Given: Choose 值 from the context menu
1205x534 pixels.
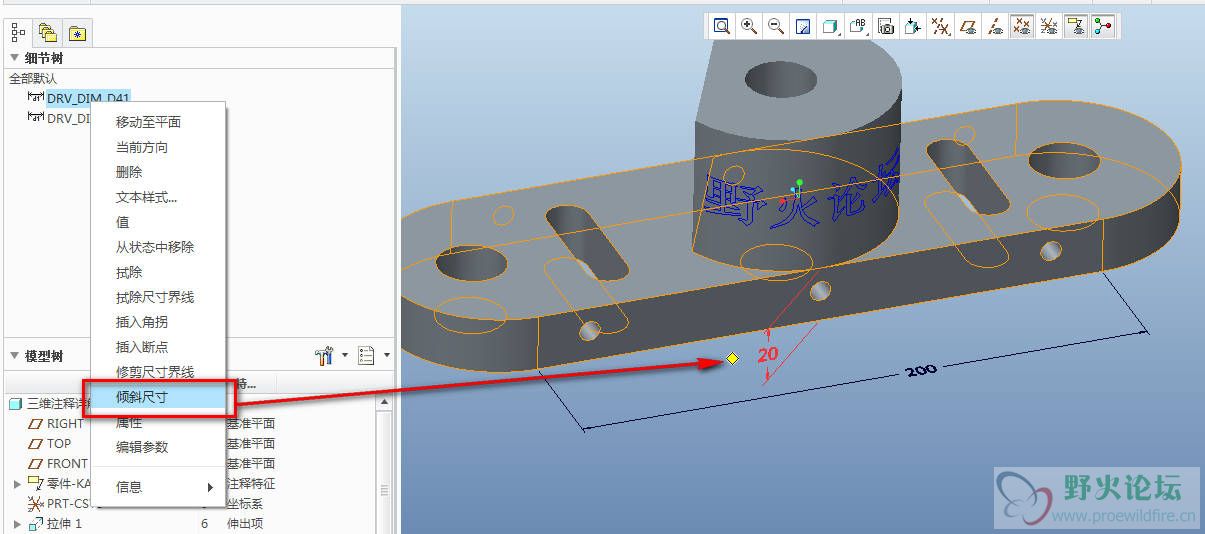Looking at the screenshot, I should click(x=159, y=222).
